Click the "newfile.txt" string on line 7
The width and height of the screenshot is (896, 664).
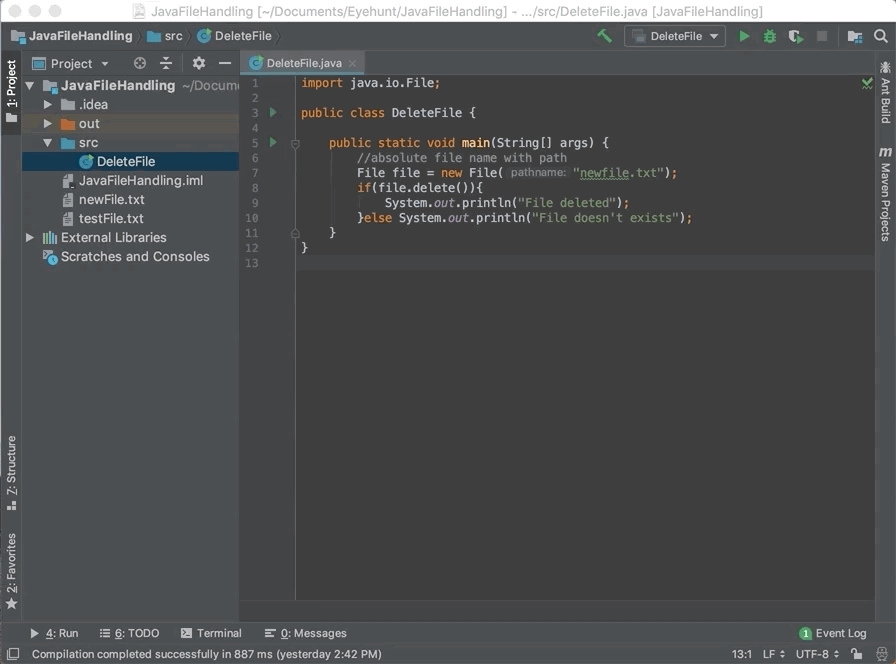click(x=618, y=173)
